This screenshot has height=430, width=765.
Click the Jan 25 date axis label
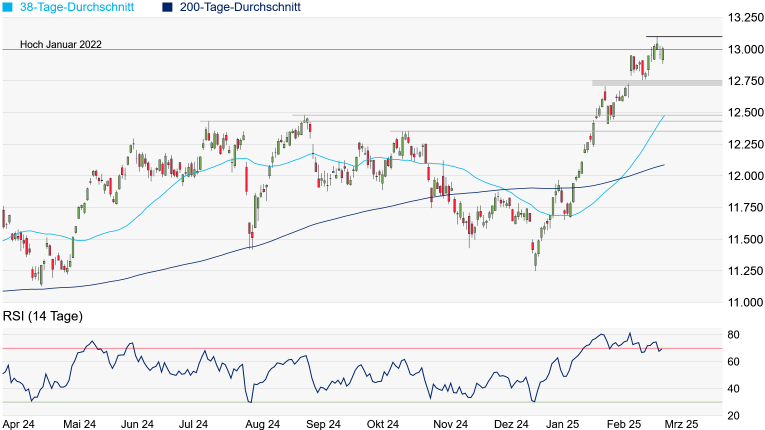[x=568, y=423]
